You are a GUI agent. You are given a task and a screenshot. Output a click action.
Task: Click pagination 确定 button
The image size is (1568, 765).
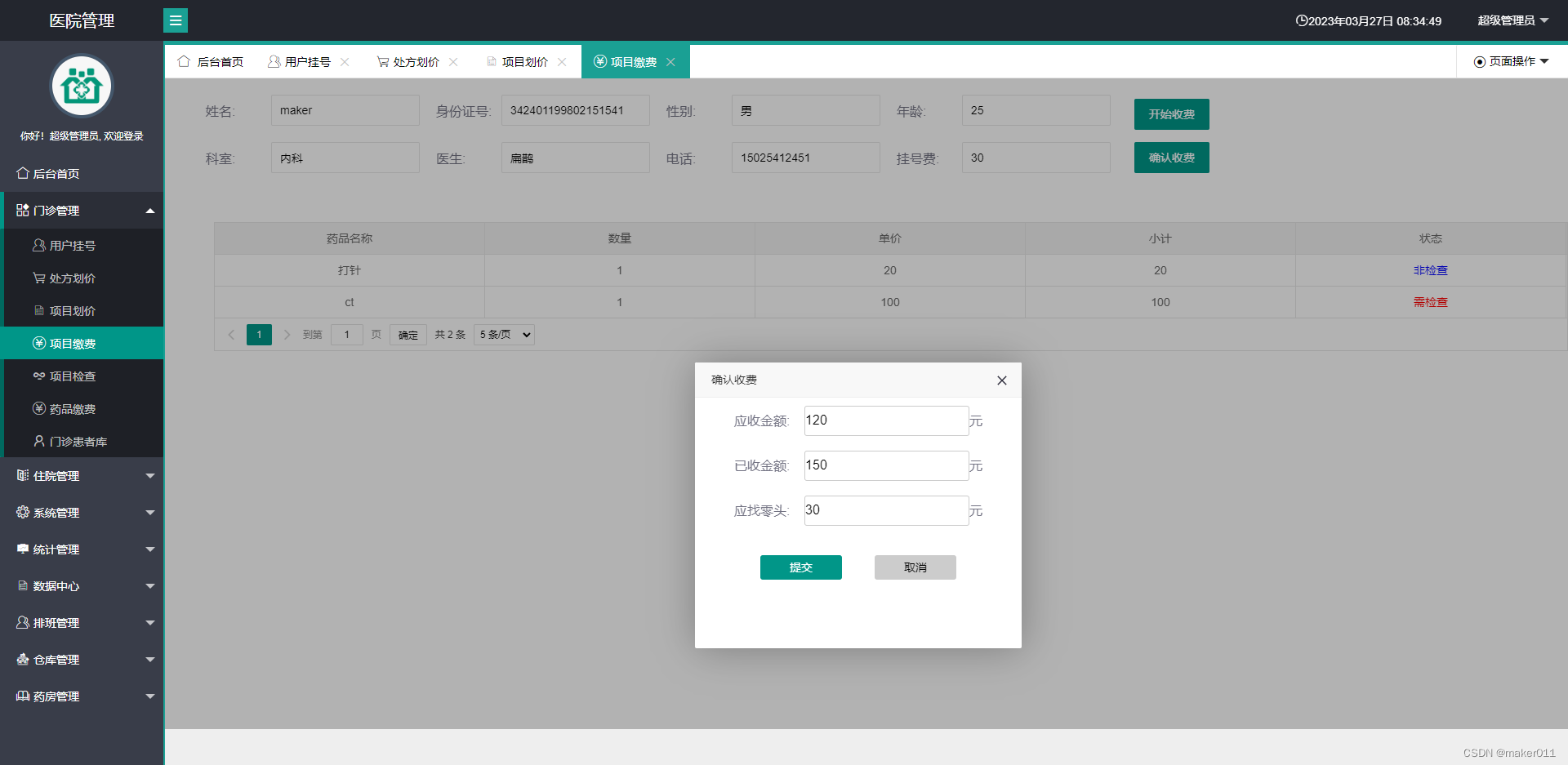tap(408, 335)
